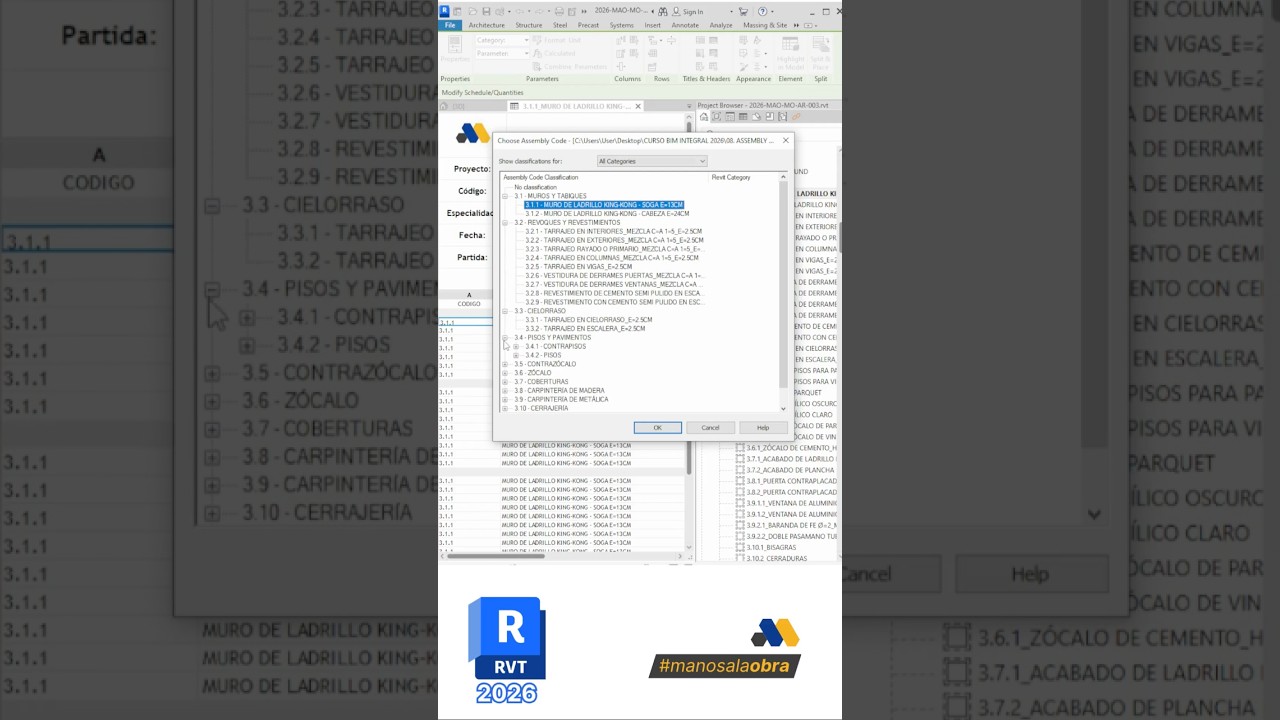The height and width of the screenshot is (720, 1280).
Task: Click the Sign In user icon
Action: tap(676, 12)
